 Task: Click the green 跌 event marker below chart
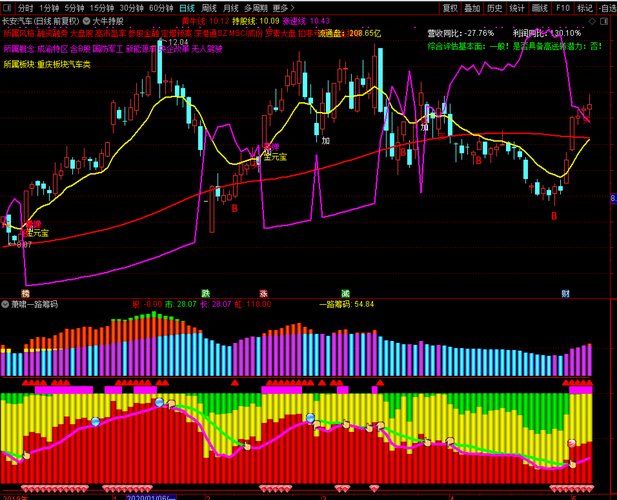pyautogui.click(x=205, y=293)
